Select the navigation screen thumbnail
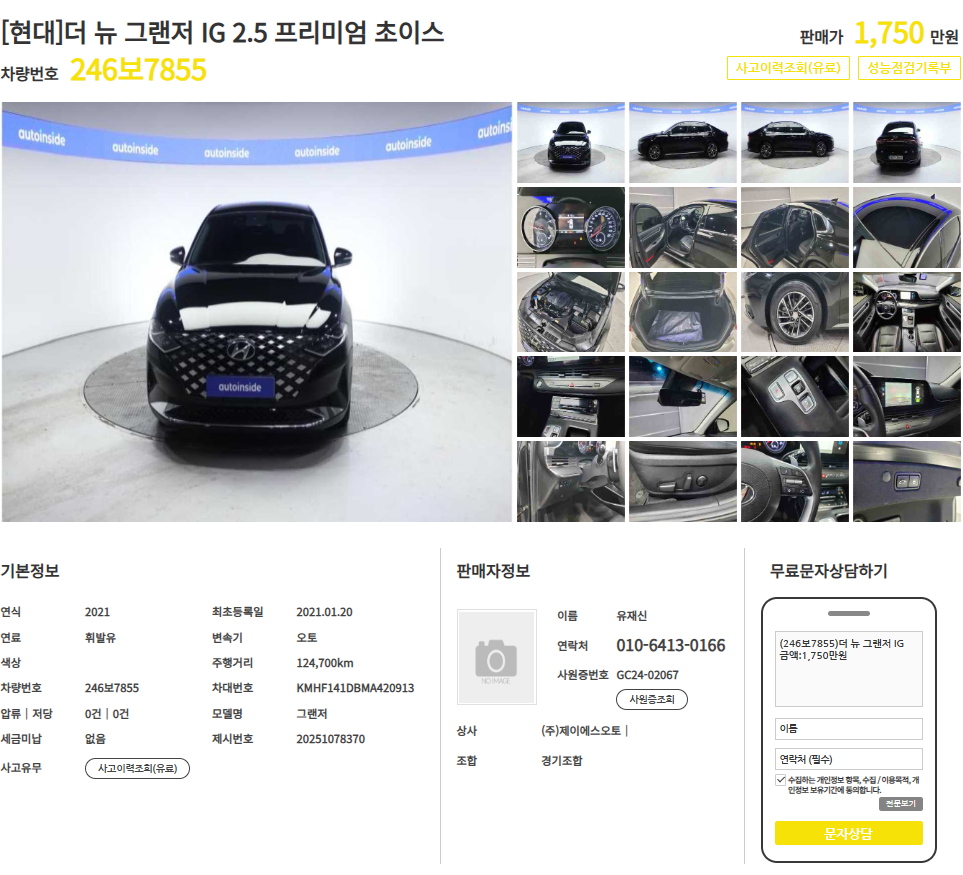The width and height of the screenshot is (963, 875). pyautogui.click(x=906, y=397)
